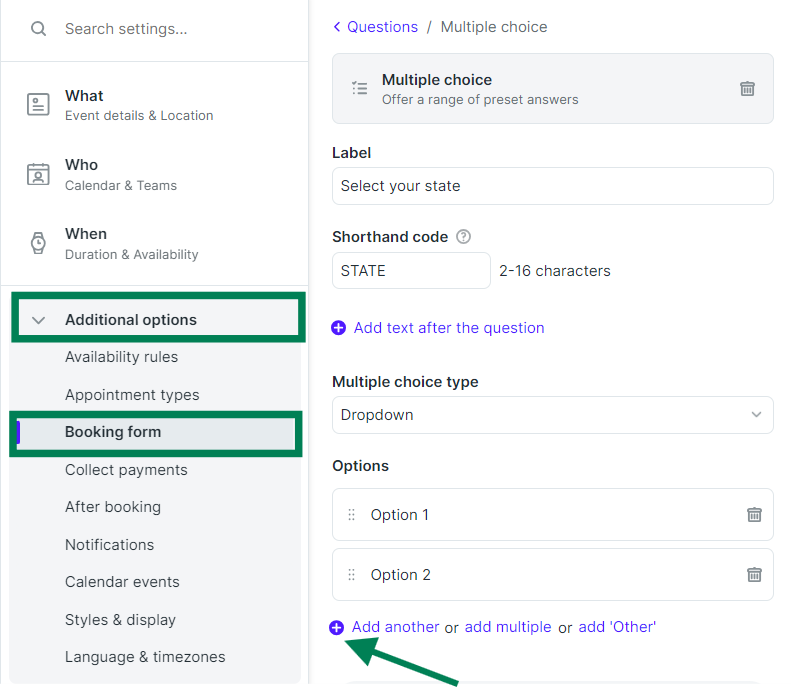Click the add 'Other' link
Image resolution: width=791 pixels, height=688 pixels.
coord(617,627)
